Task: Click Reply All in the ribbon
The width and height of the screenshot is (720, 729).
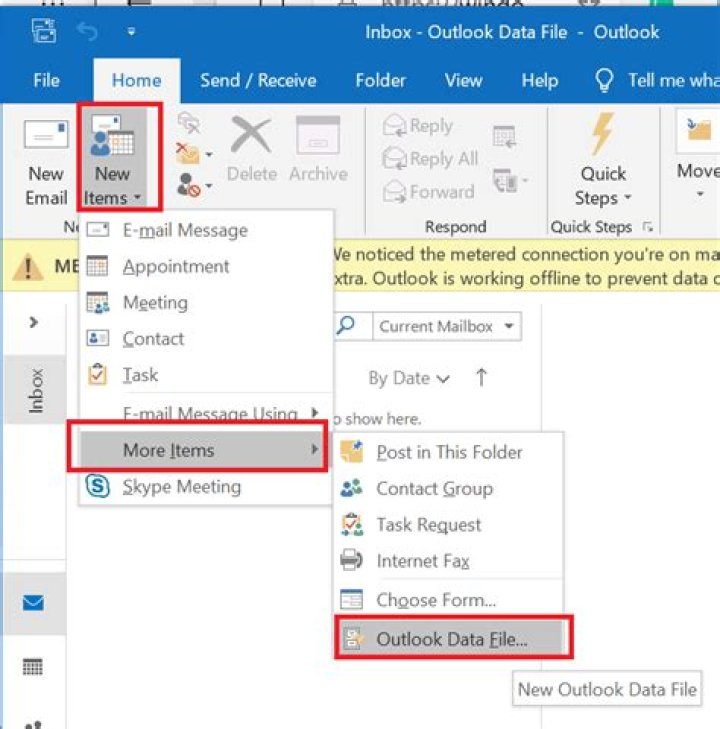Action: point(430,159)
